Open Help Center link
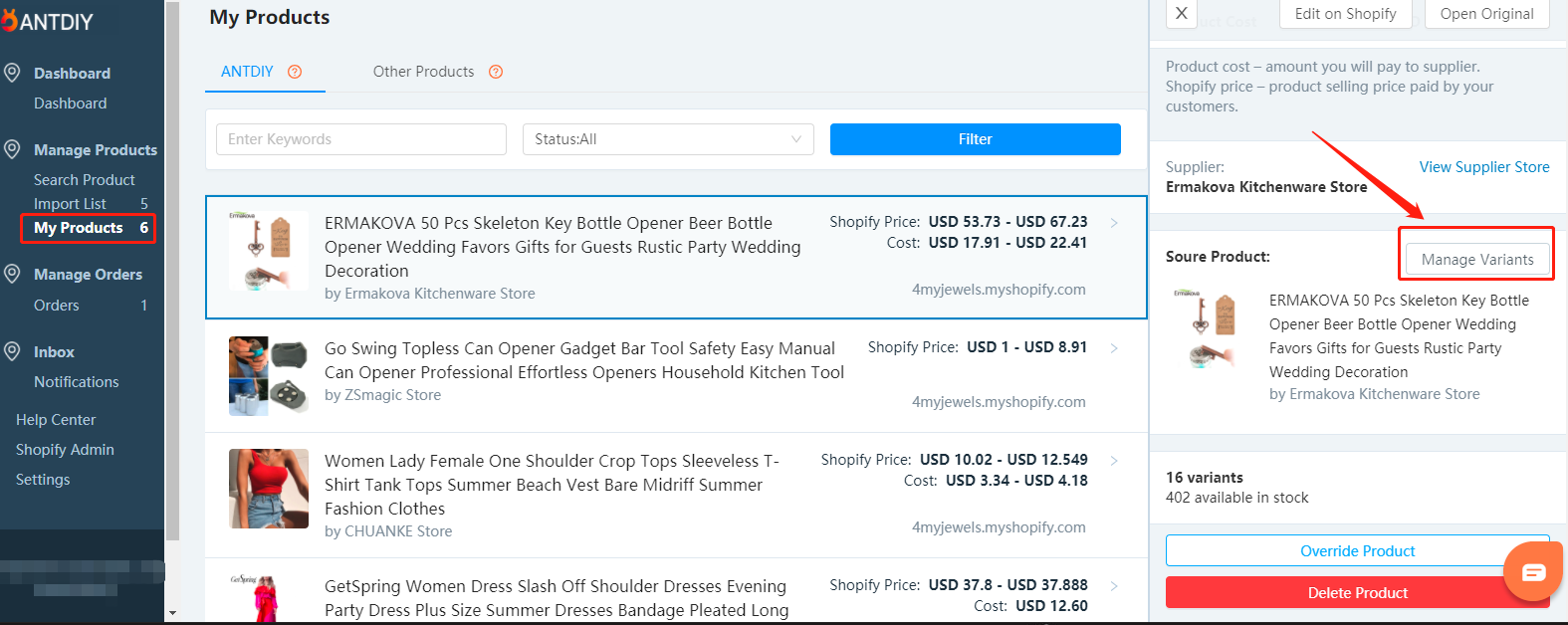 click(56, 420)
